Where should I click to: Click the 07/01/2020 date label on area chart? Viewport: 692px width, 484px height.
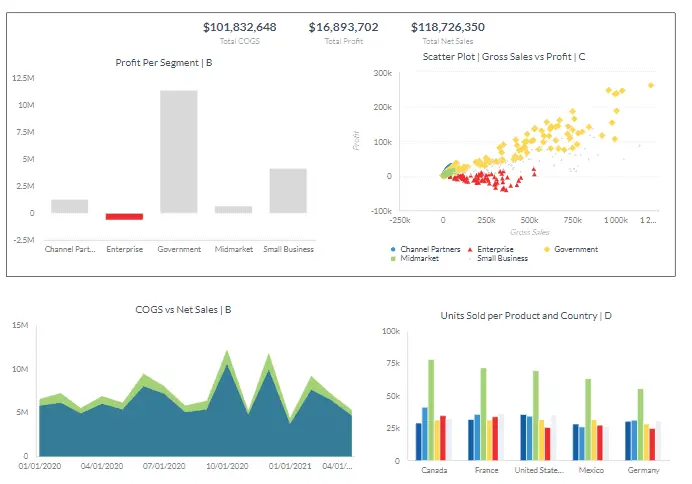(x=164, y=466)
